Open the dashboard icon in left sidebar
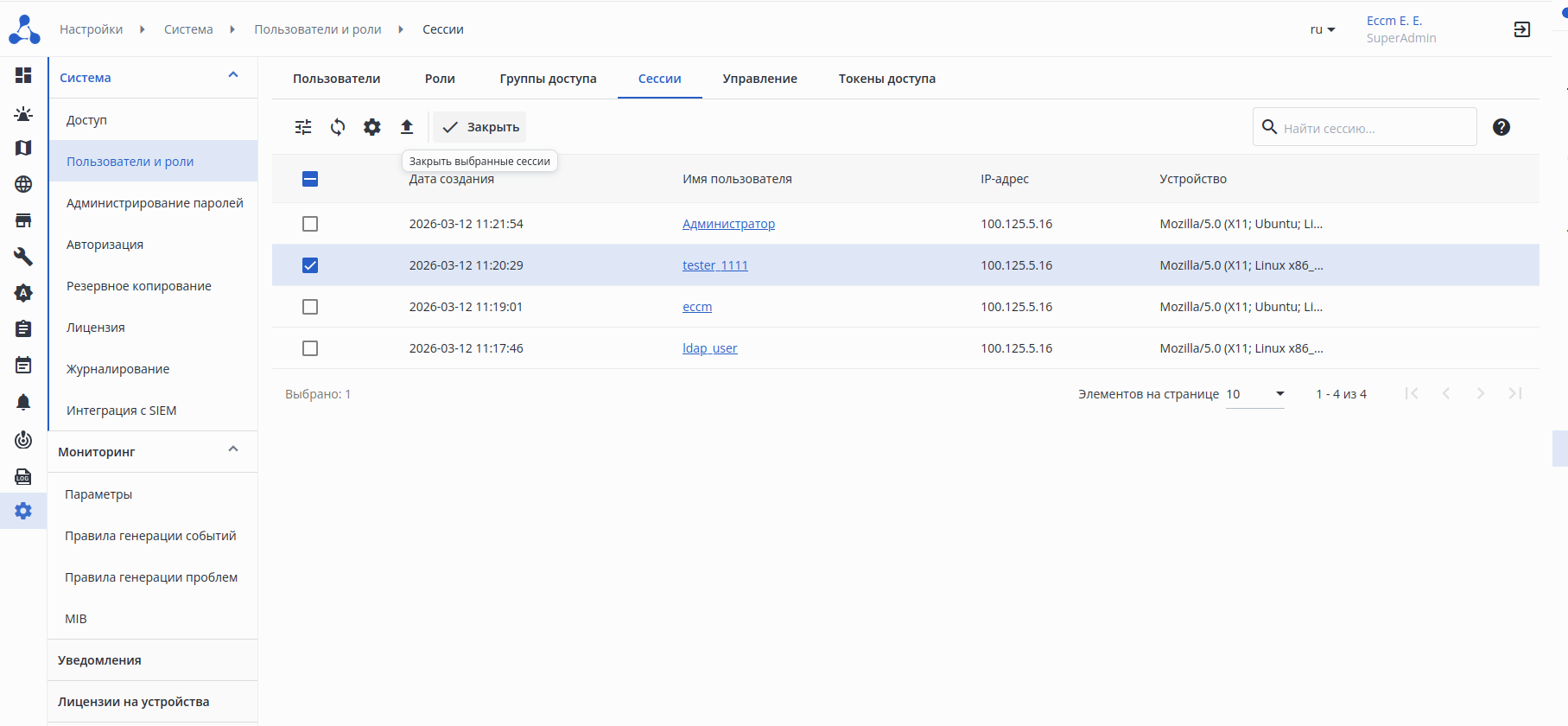Screen dimensions: 1568x726 (23, 75)
